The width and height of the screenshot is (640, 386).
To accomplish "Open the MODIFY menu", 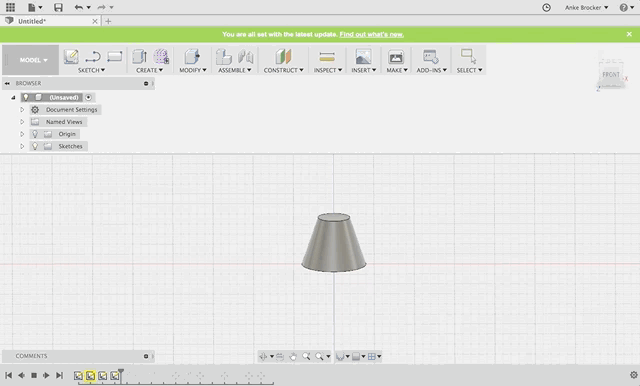I will [x=193, y=70].
